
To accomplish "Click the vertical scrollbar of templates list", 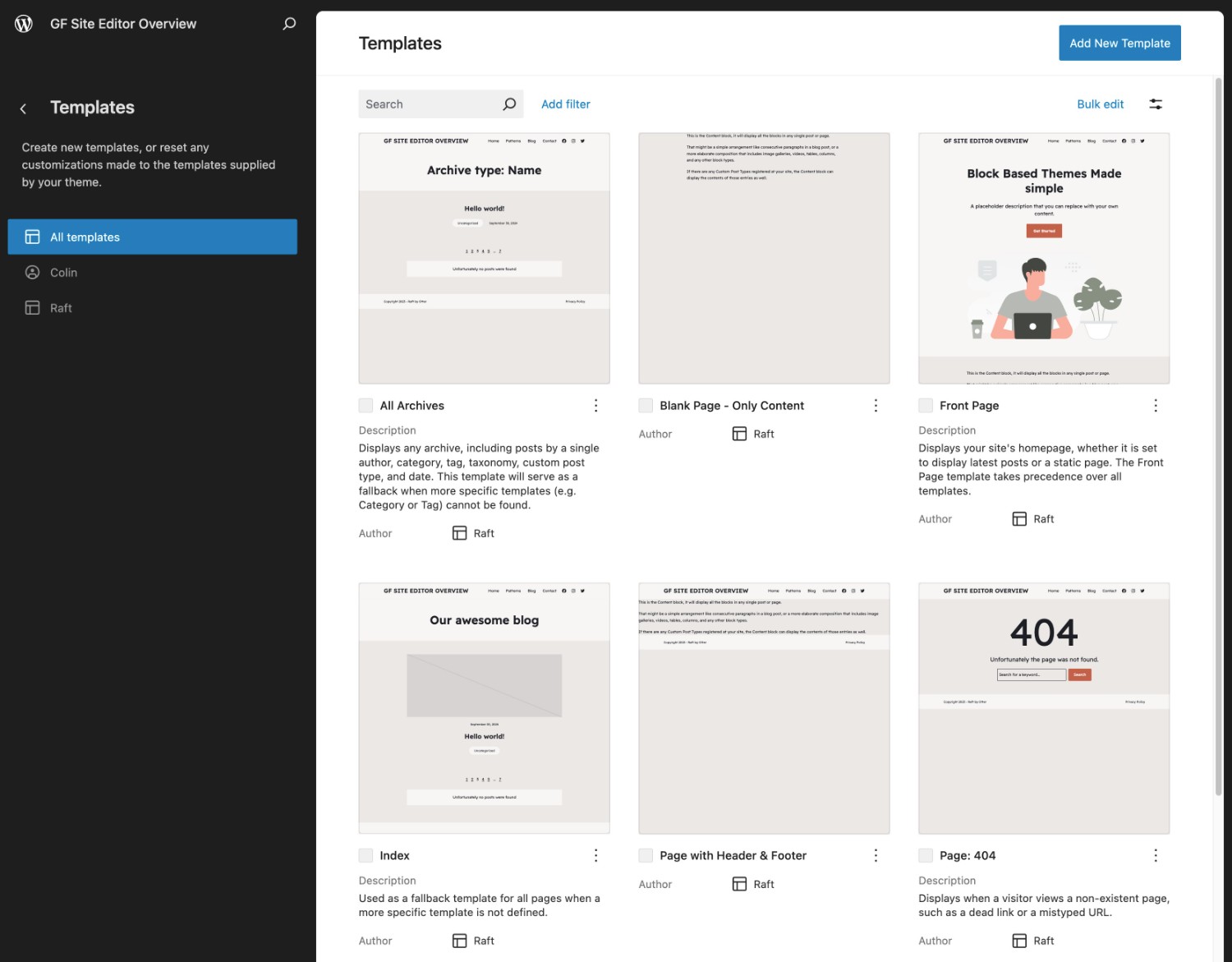I will point(1219,435).
